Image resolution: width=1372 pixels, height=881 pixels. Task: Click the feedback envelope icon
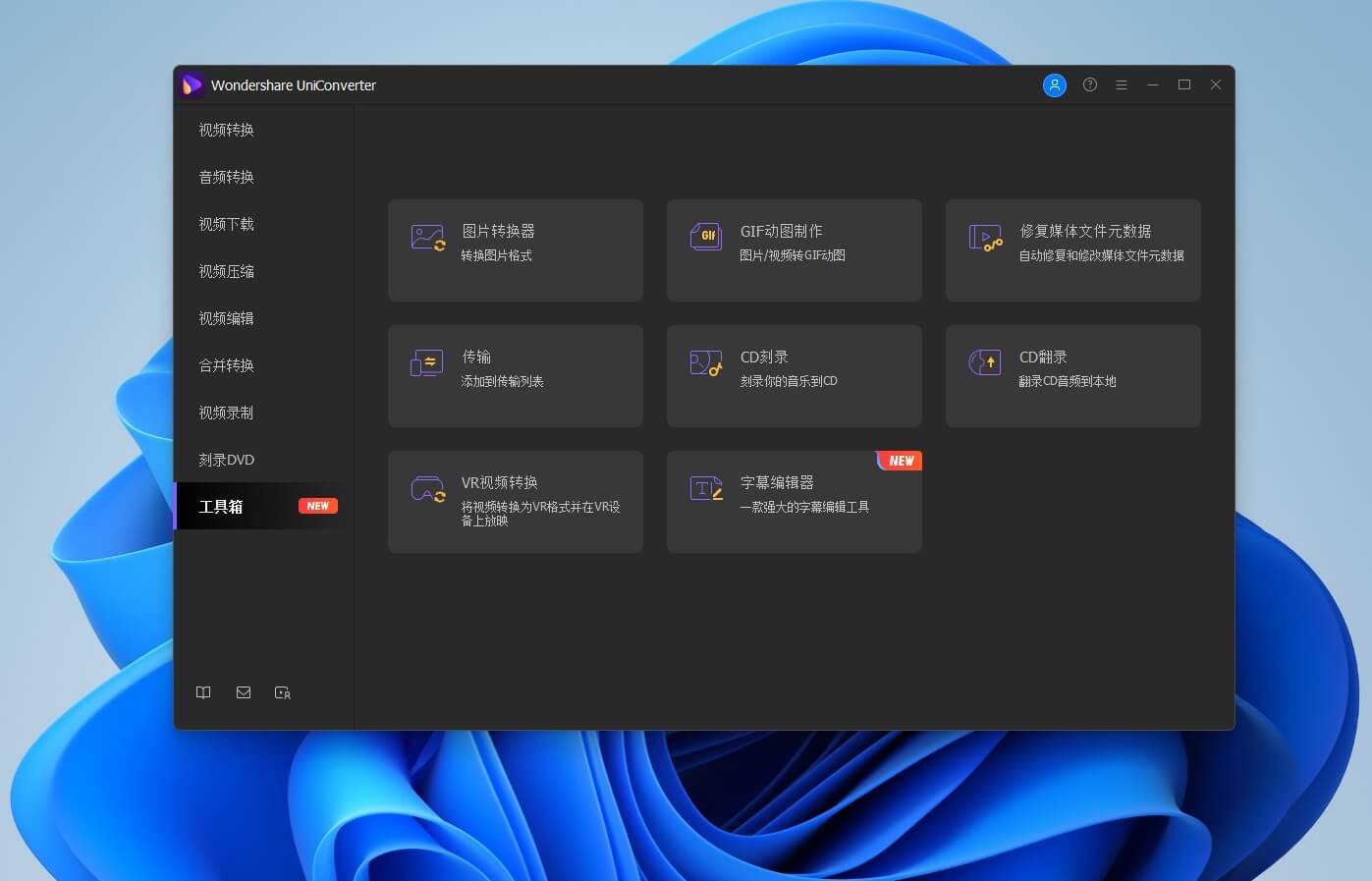[x=243, y=692]
